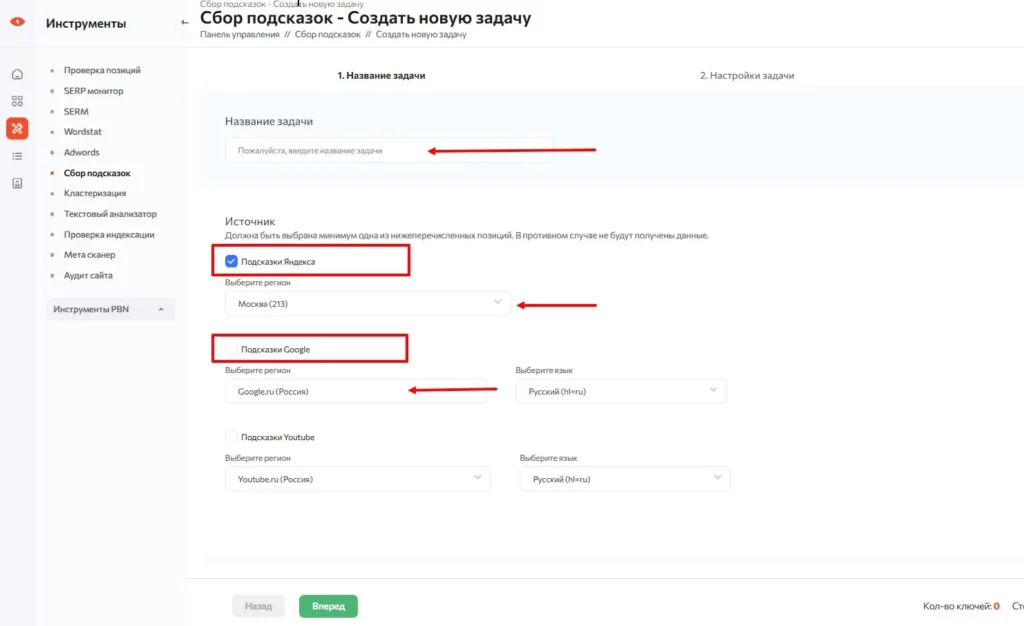The height and width of the screenshot is (626, 1024).
Task: Click the green Вперед button
Action: [328, 606]
